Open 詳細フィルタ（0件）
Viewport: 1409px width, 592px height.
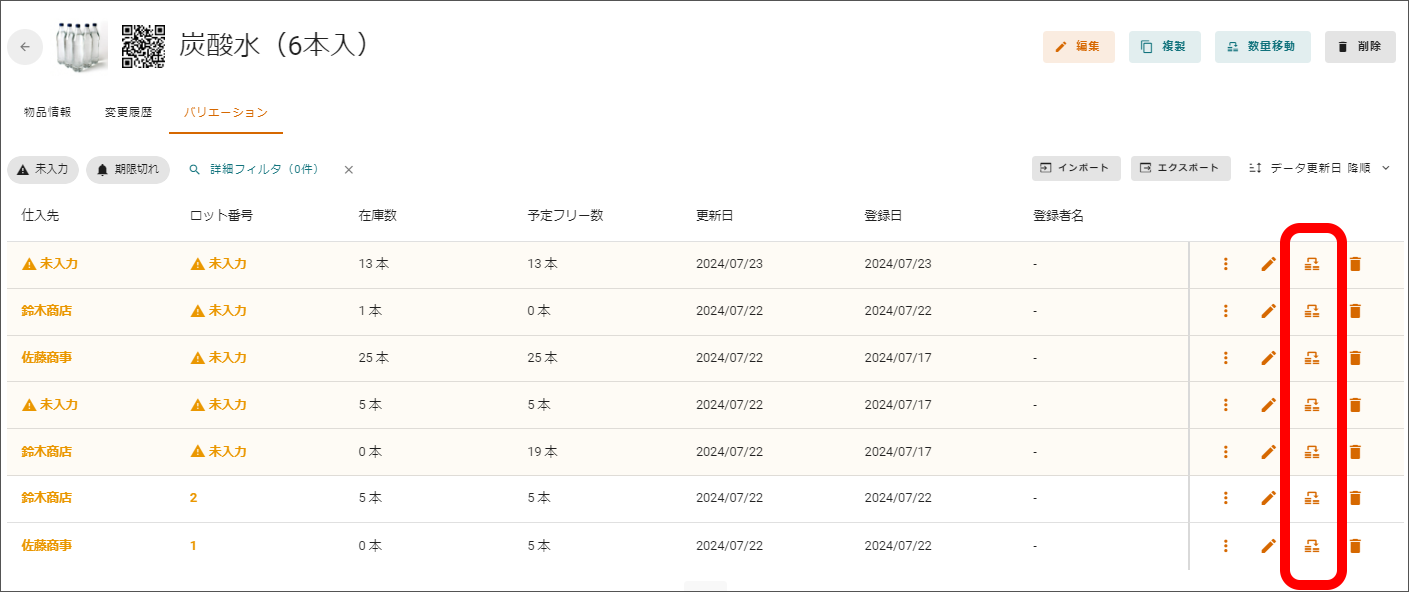pos(254,170)
